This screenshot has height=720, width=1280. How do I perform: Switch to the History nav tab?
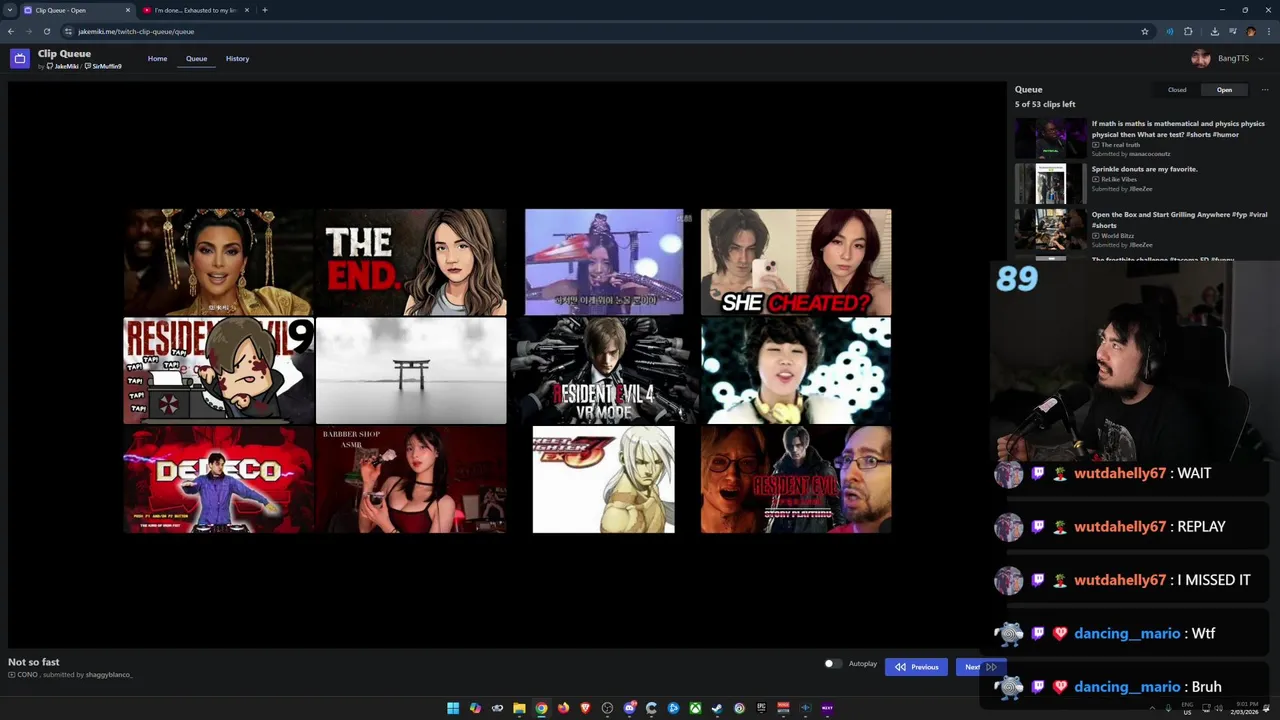click(237, 58)
